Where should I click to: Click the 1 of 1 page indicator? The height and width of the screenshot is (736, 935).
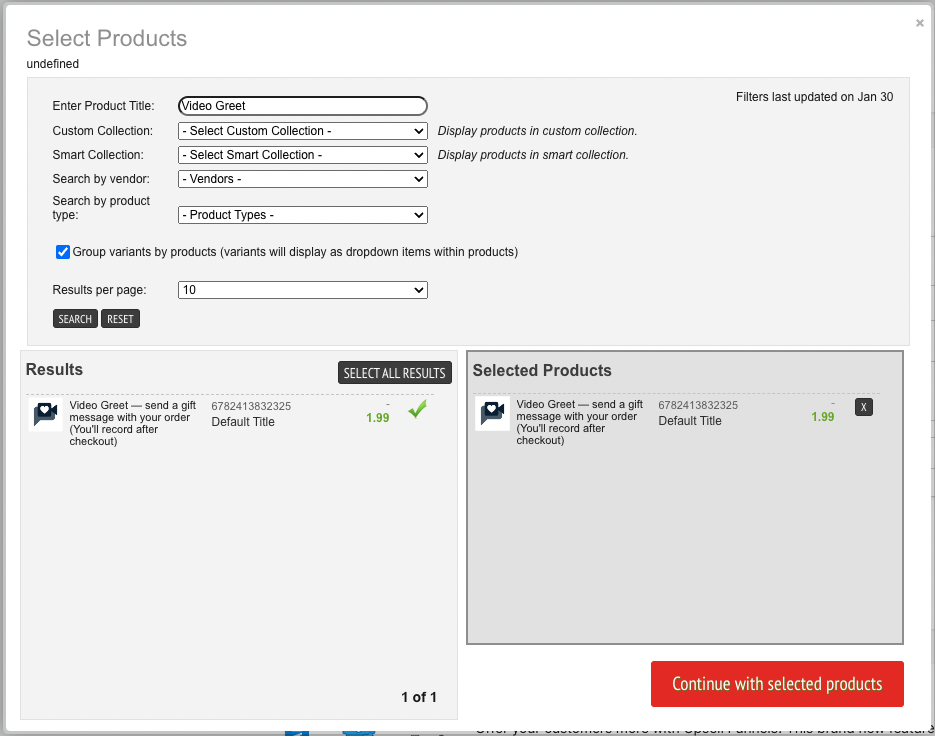point(419,697)
